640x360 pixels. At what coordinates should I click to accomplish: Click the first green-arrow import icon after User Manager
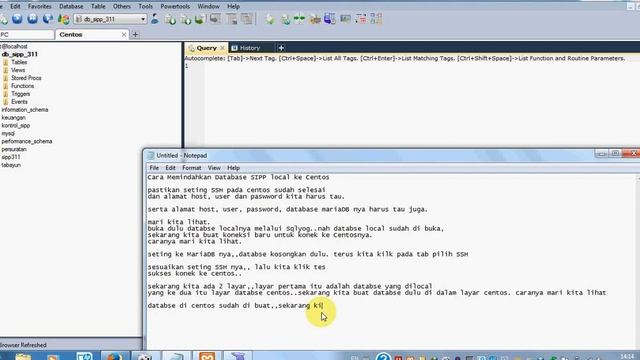click(x=170, y=19)
